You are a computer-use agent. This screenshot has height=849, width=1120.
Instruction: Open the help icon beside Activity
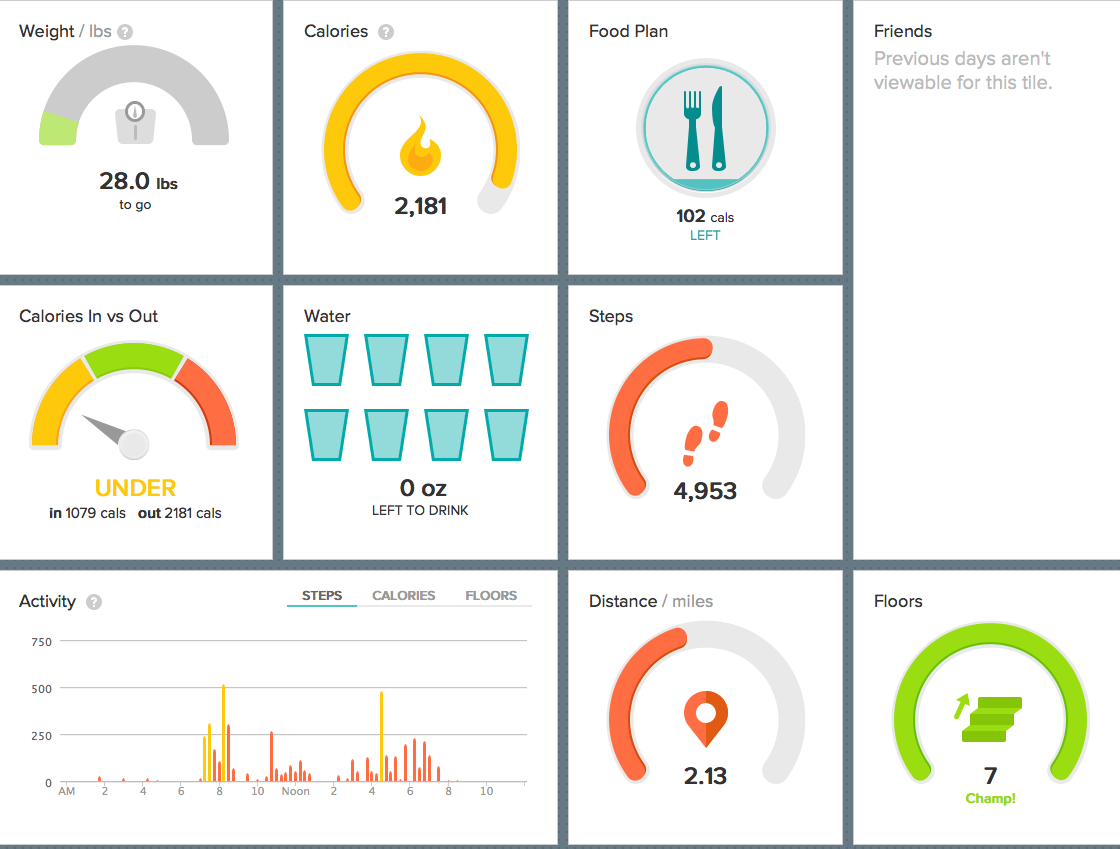tap(94, 602)
